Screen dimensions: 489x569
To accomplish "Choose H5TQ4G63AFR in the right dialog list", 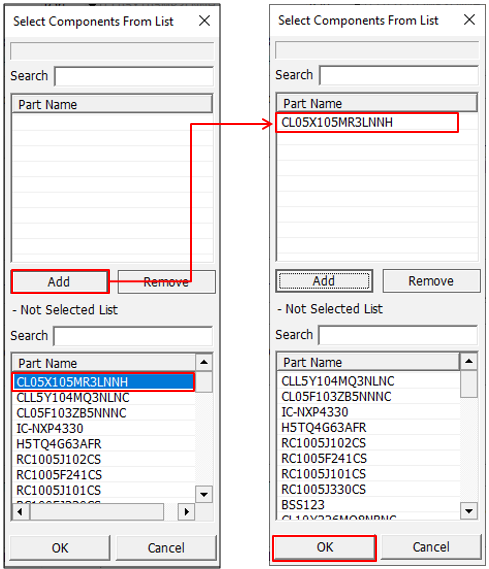I will [368, 427].
